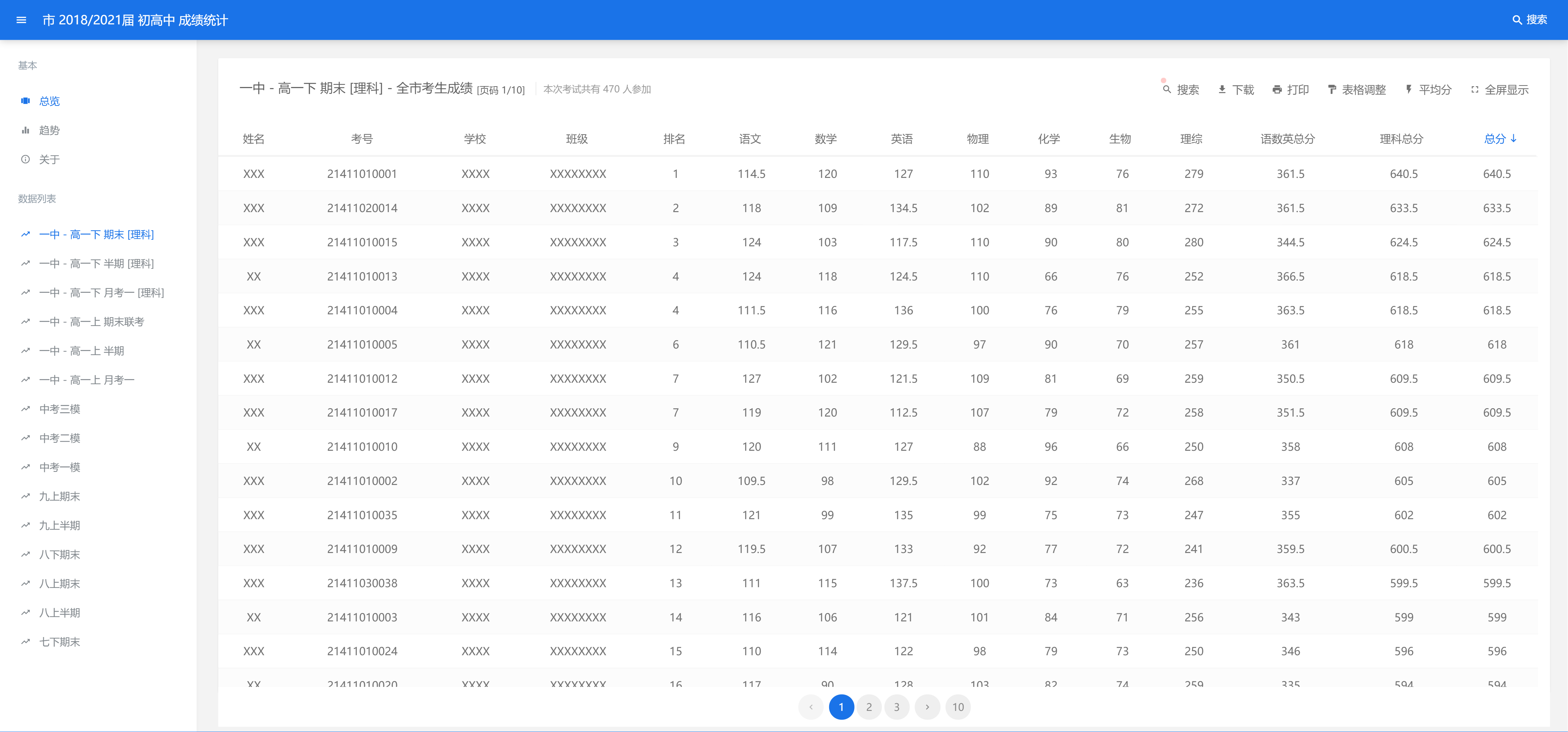The image size is (1568, 732).
Task: Jump to page 10 pagination button
Action: 958,707
